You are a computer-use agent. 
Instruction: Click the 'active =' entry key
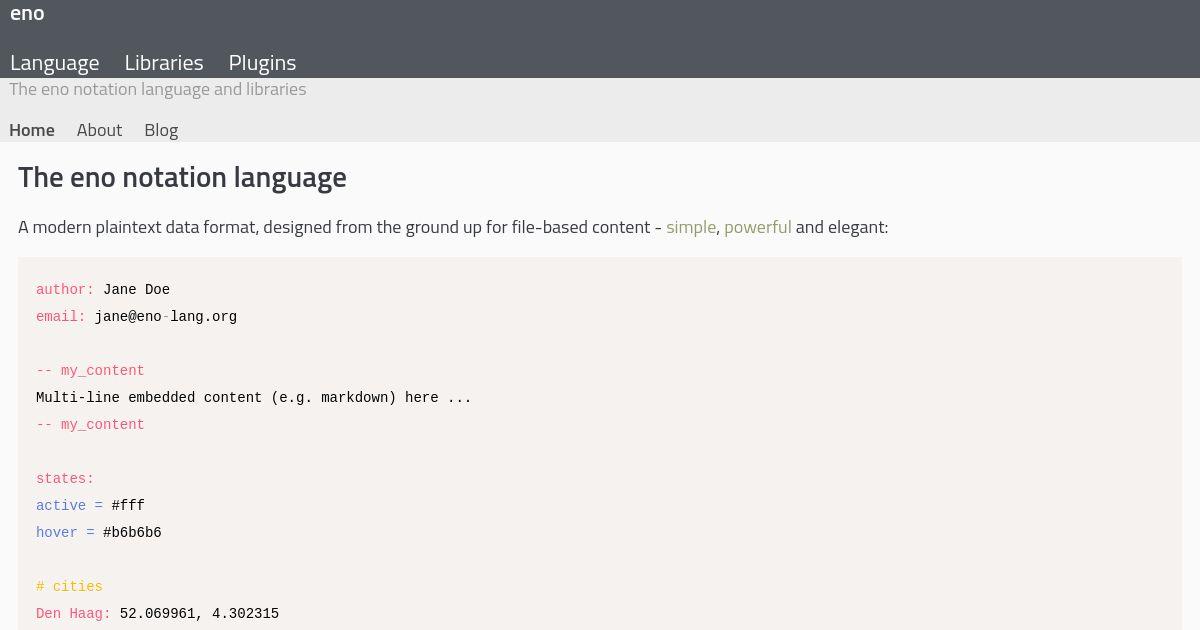[70, 506]
